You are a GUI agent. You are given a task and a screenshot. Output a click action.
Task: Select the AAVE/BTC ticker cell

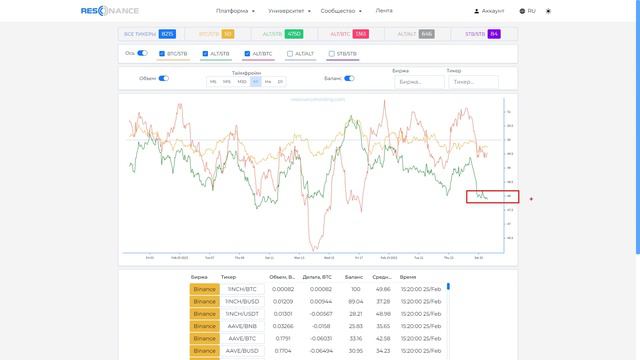tap(242, 338)
